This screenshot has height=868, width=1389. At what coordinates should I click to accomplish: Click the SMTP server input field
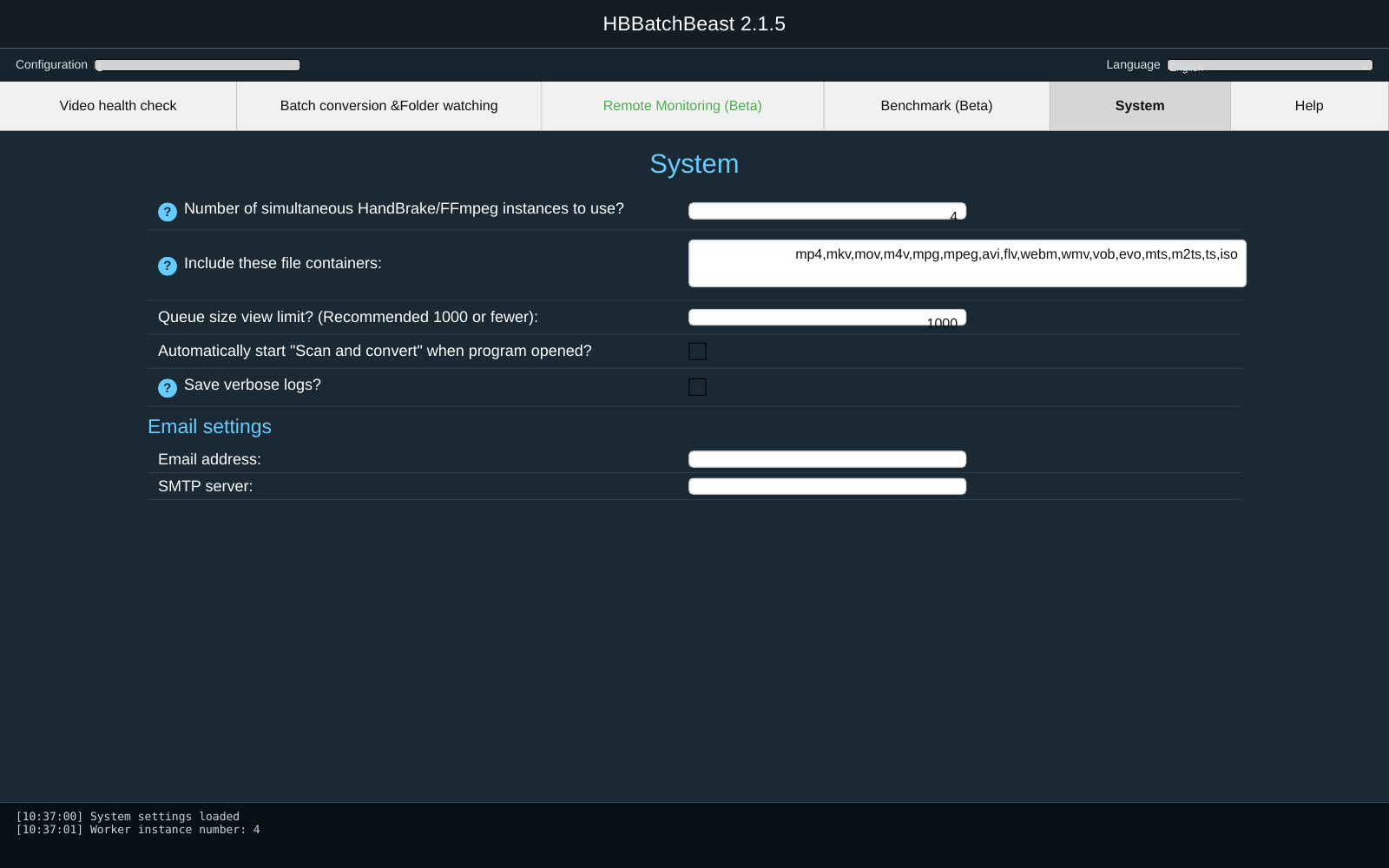point(827,486)
